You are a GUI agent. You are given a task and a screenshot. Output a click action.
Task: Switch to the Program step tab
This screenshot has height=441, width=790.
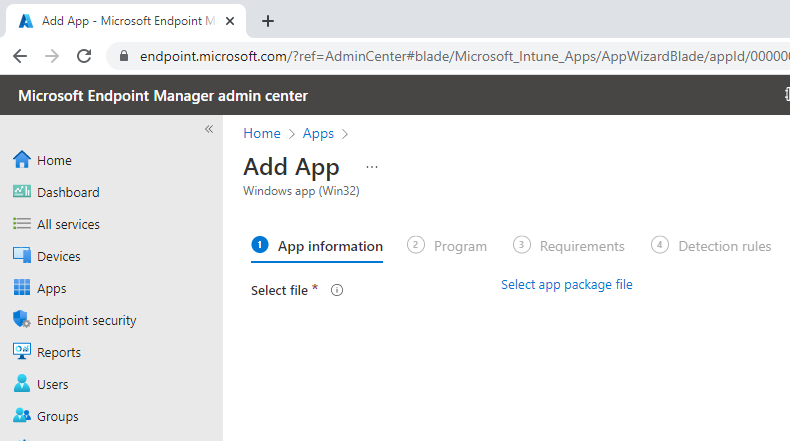pos(447,246)
